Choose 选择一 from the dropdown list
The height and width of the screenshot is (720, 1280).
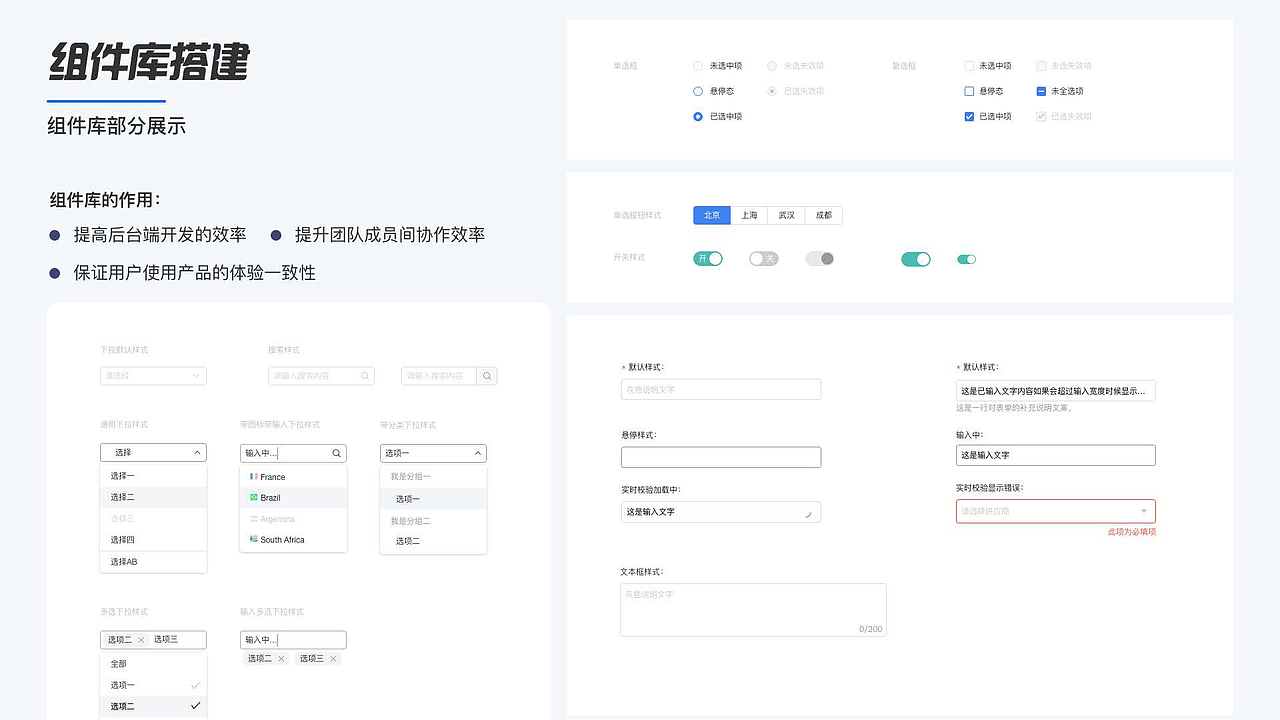[x=153, y=476]
